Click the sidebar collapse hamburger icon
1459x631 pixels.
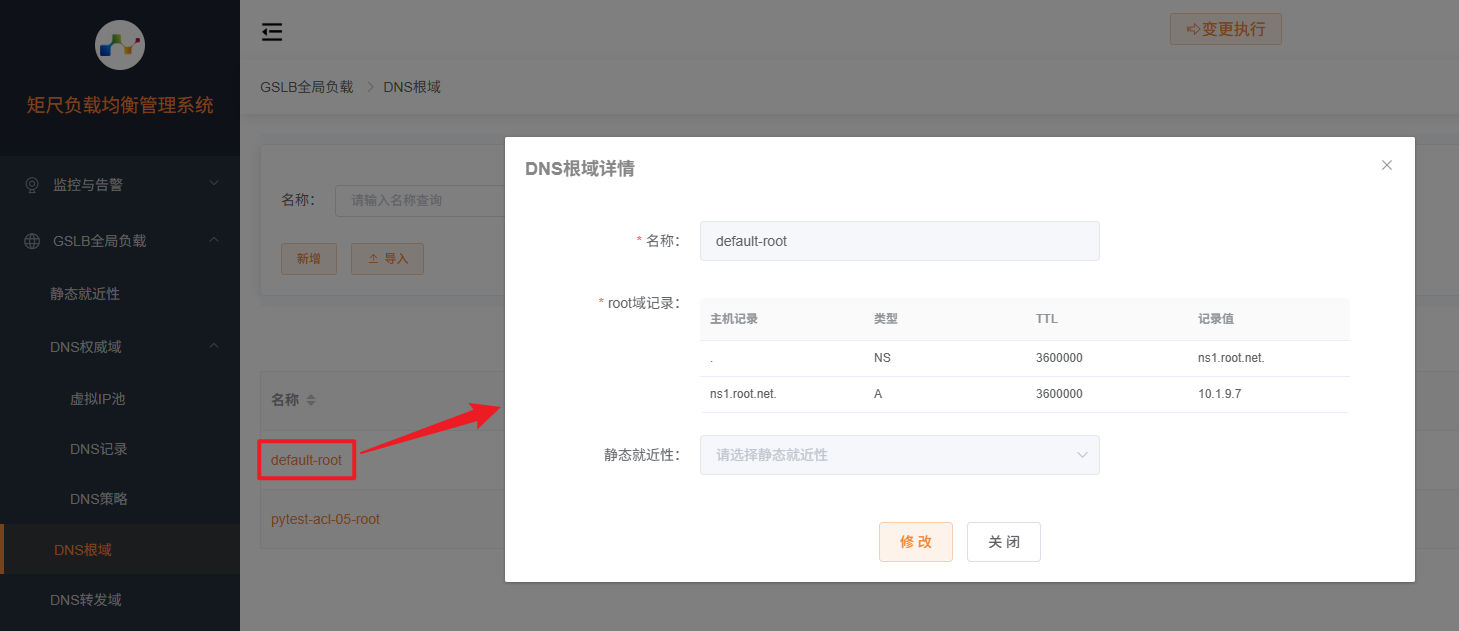272,33
